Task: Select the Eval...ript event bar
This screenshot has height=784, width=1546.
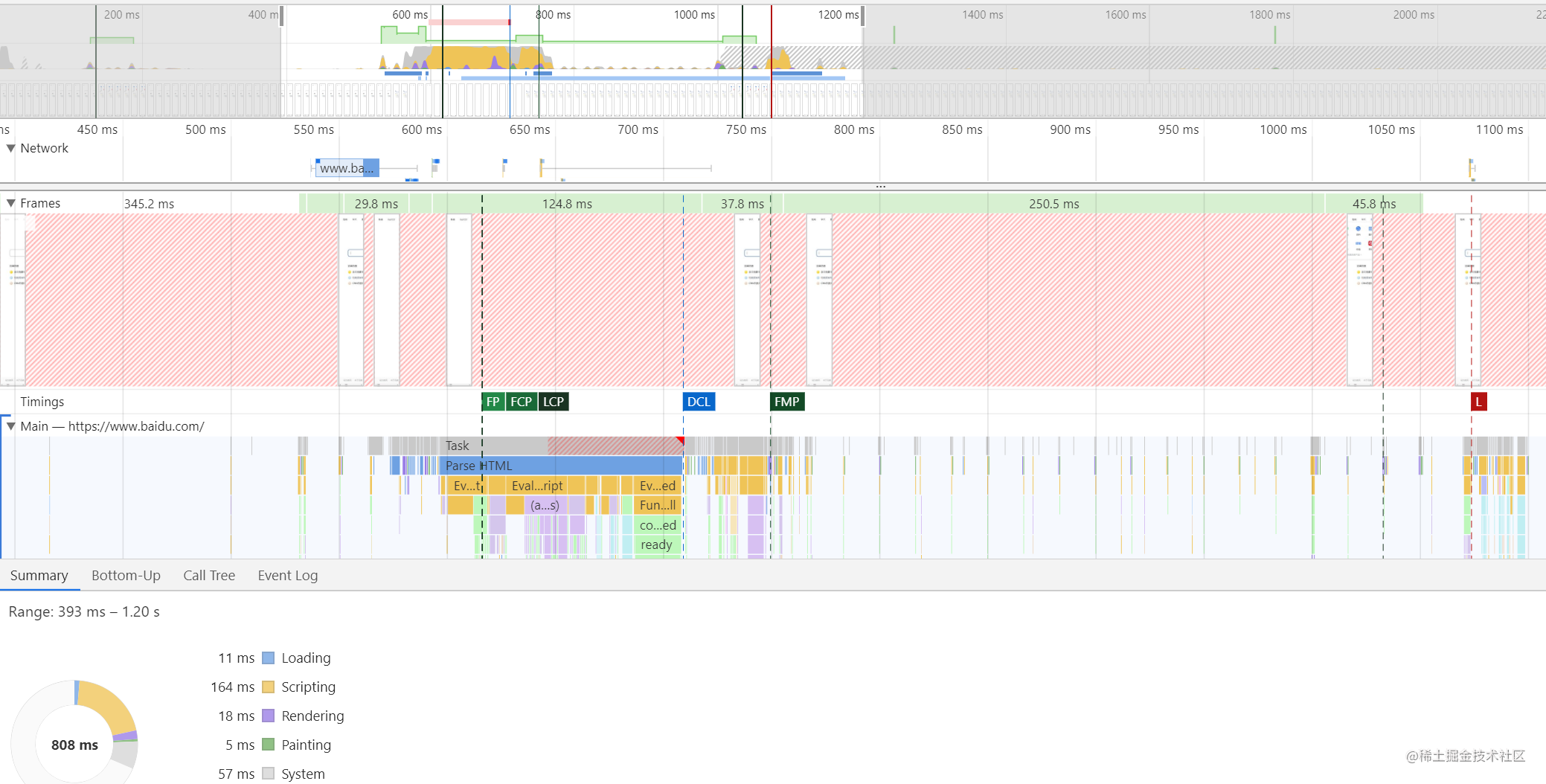Action: tap(537, 486)
